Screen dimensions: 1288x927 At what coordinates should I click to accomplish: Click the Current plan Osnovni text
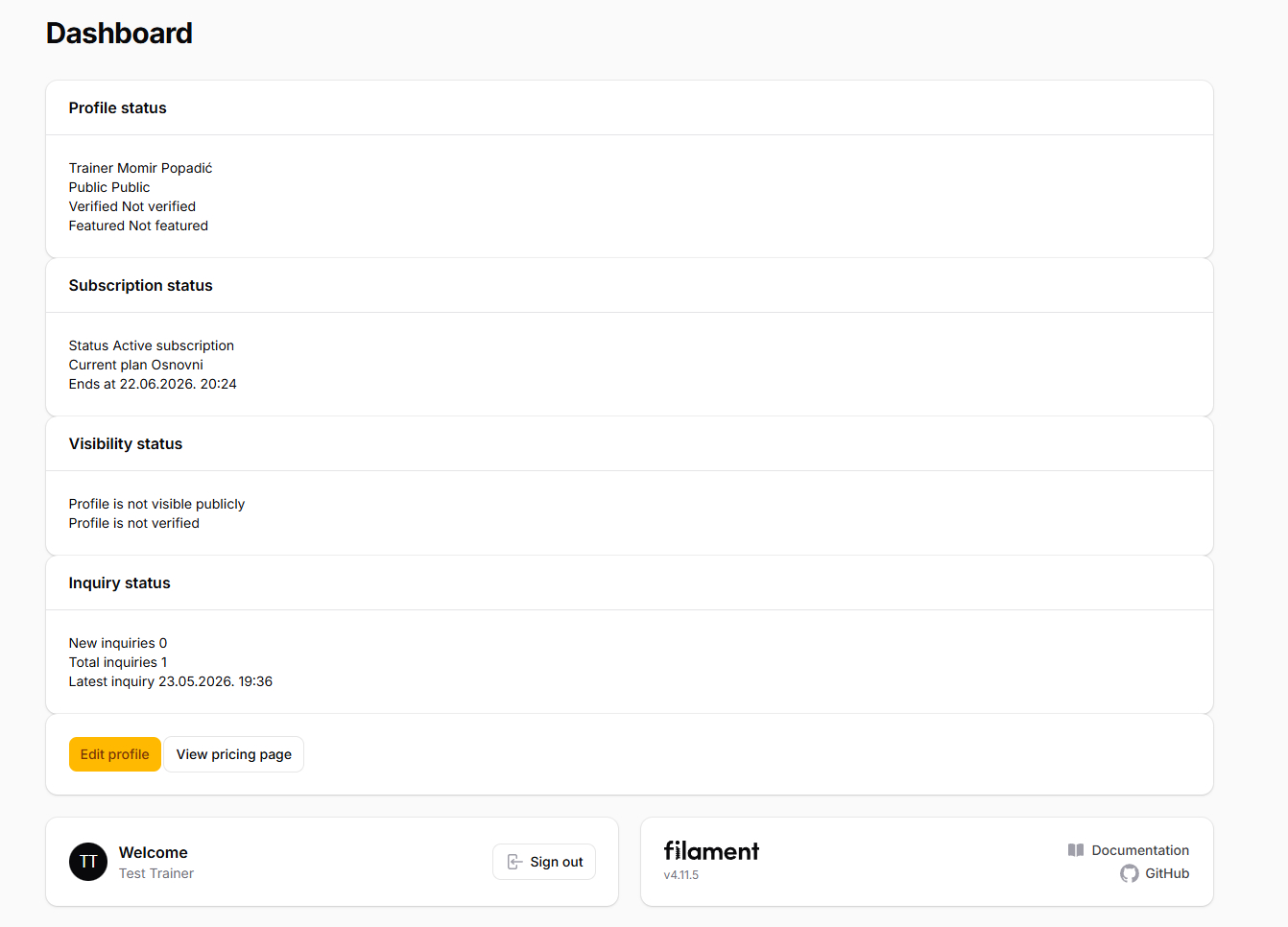coord(136,365)
